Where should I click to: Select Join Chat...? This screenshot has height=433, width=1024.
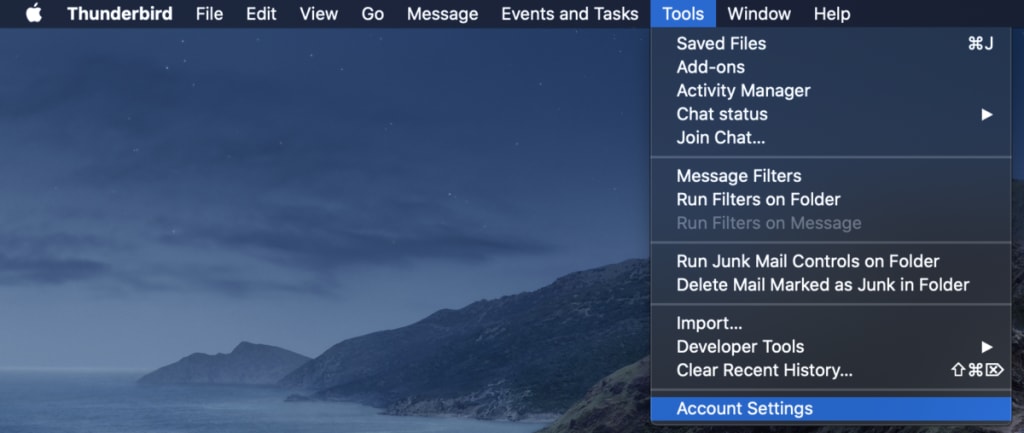click(x=831, y=138)
